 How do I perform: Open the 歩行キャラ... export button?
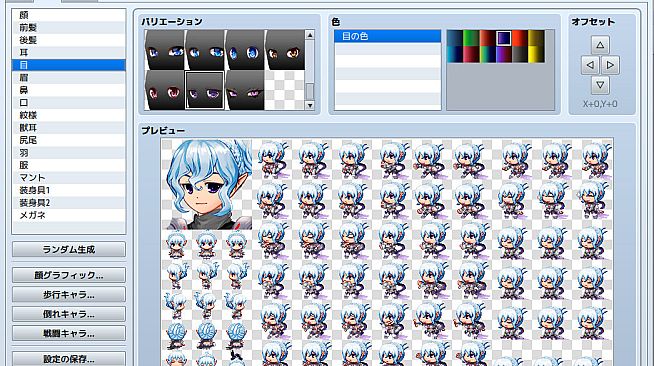click(x=69, y=294)
